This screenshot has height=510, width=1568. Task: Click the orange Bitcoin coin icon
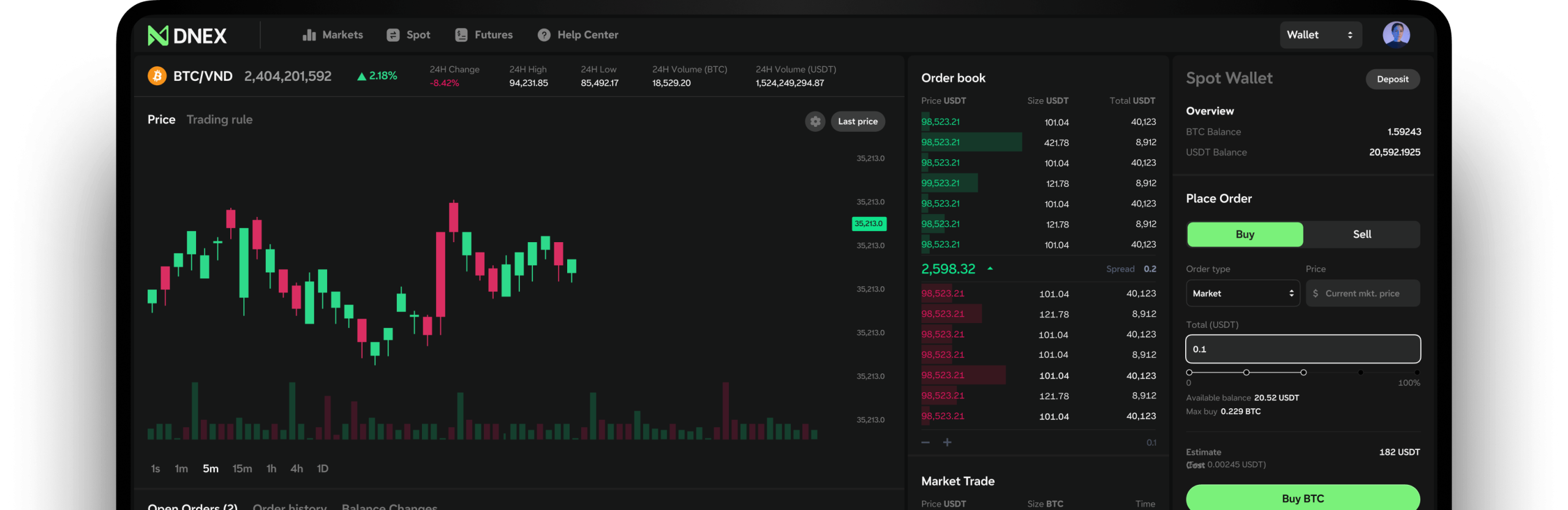[157, 76]
